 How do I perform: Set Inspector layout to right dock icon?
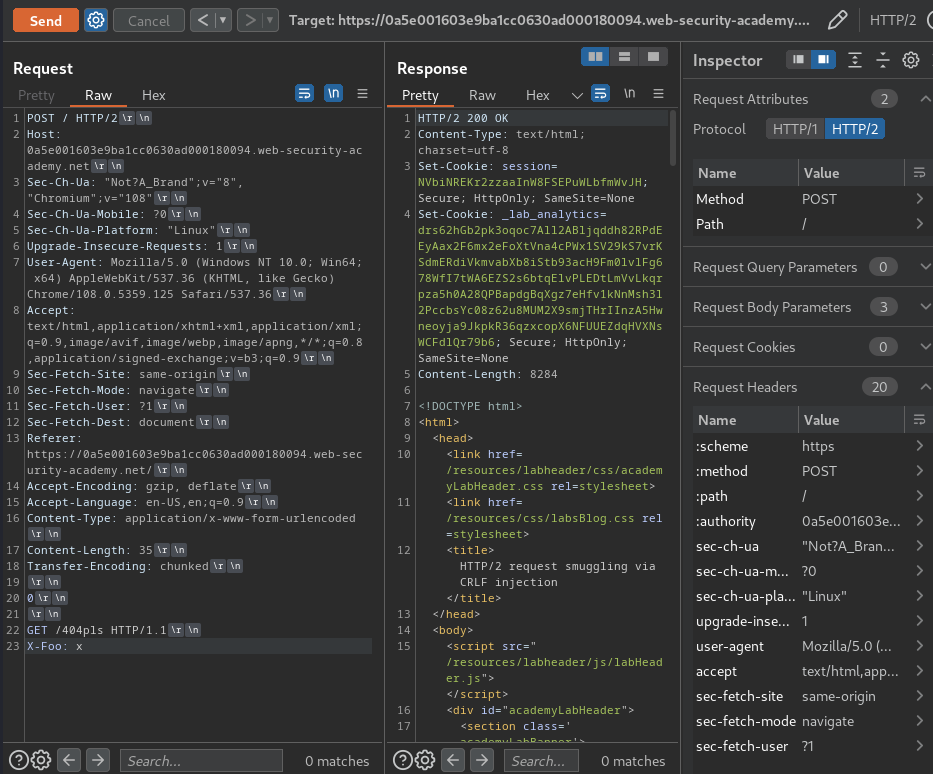(x=824, y=59)
